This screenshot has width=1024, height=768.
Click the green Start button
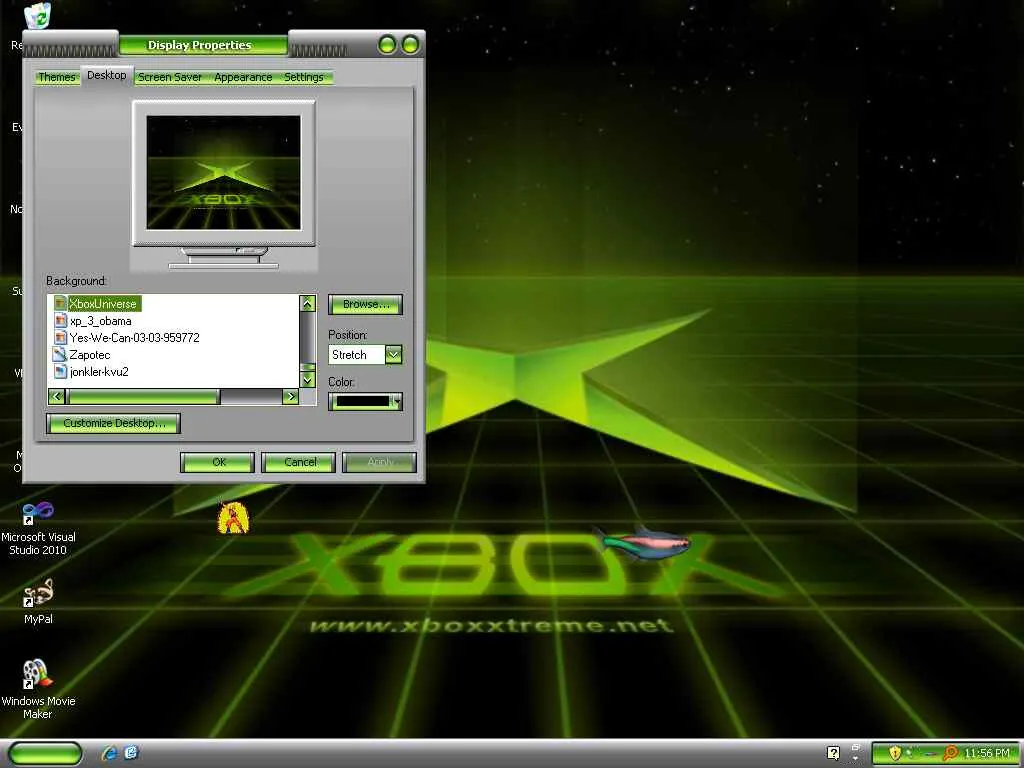click(46, 754)
